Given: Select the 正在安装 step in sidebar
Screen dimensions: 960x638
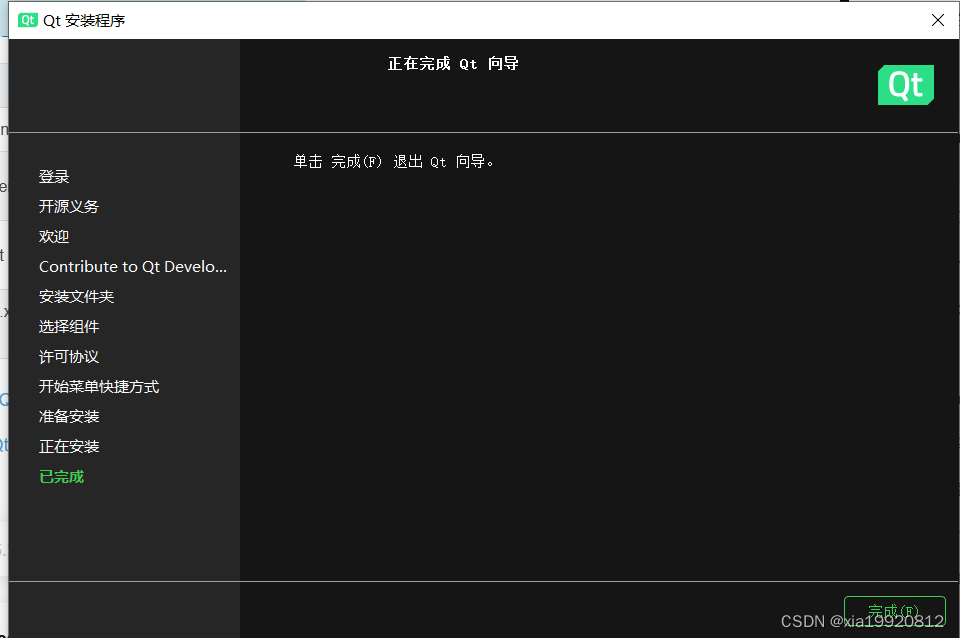Looking at the screenshot, I should tap(69, 447).
